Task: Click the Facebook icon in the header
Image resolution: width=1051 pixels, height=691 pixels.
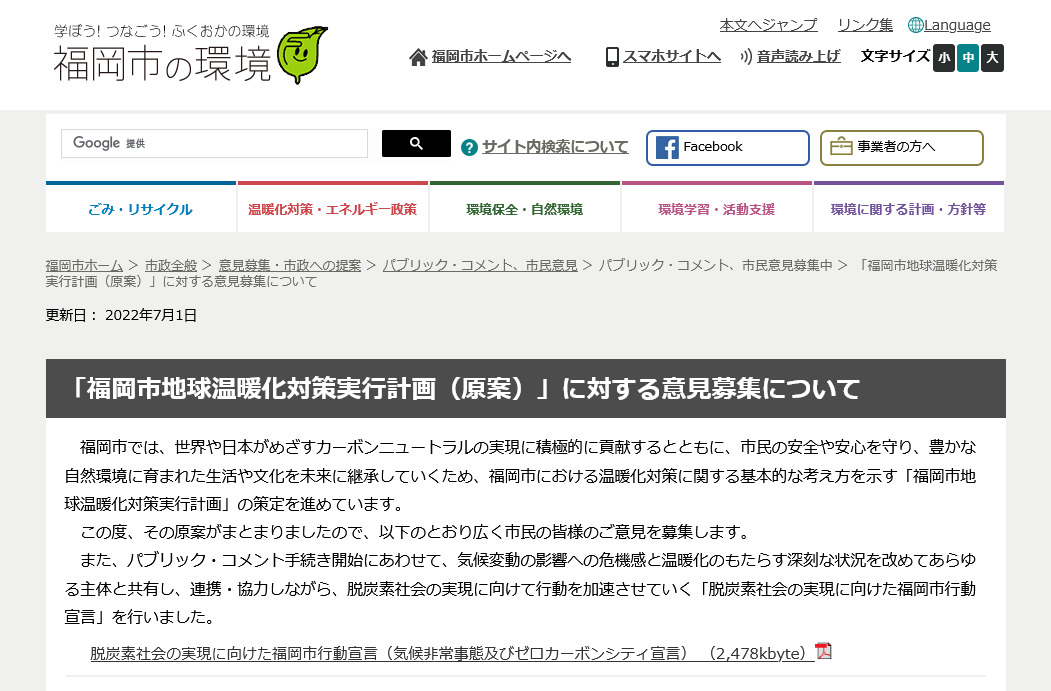Action: [x=668, y=147]
